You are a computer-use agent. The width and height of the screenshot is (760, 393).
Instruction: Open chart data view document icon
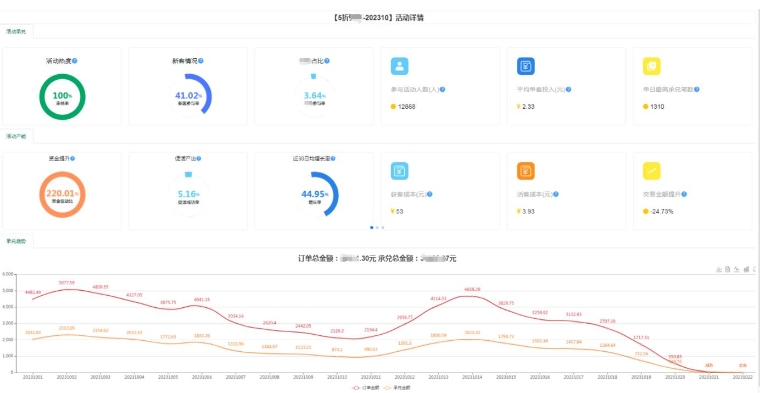tap(728, 269)
